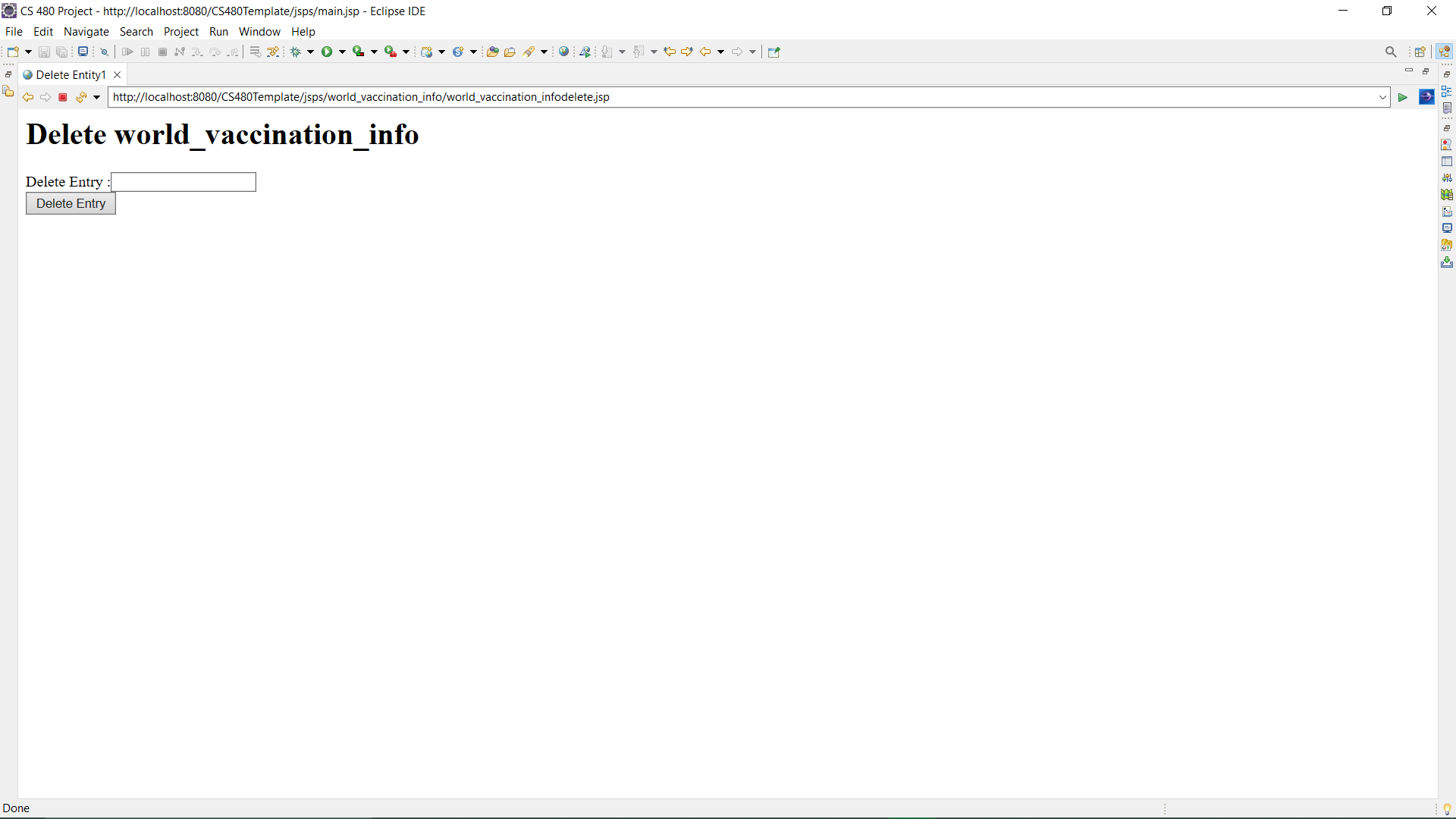This screenshot has height=819, width=1456.
Task: Click the Open Terminal monitor icon
Action: pyautogui.click(x=83, y=52)
